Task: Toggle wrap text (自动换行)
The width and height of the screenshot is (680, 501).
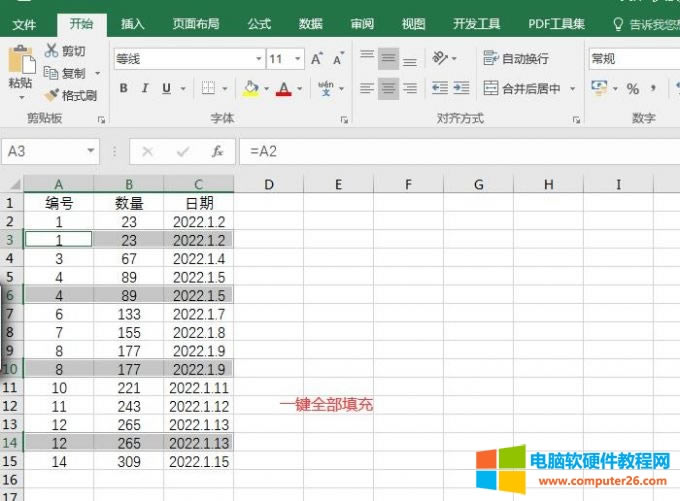Action: pyautogui.click(x=515, y=59)
